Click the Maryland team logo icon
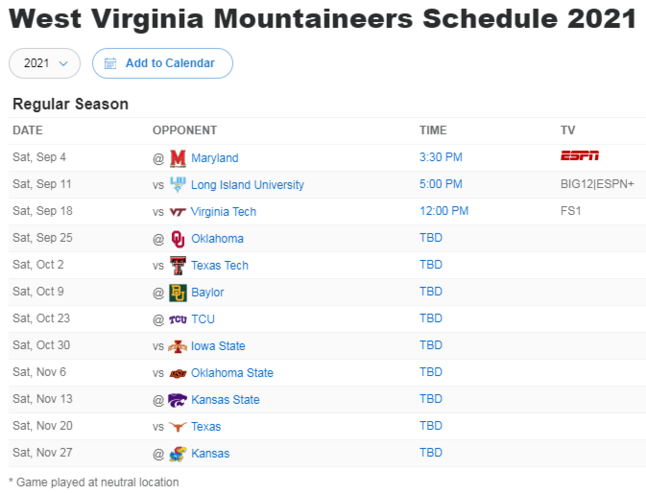The image size is (646, 493). pos(178,158)
